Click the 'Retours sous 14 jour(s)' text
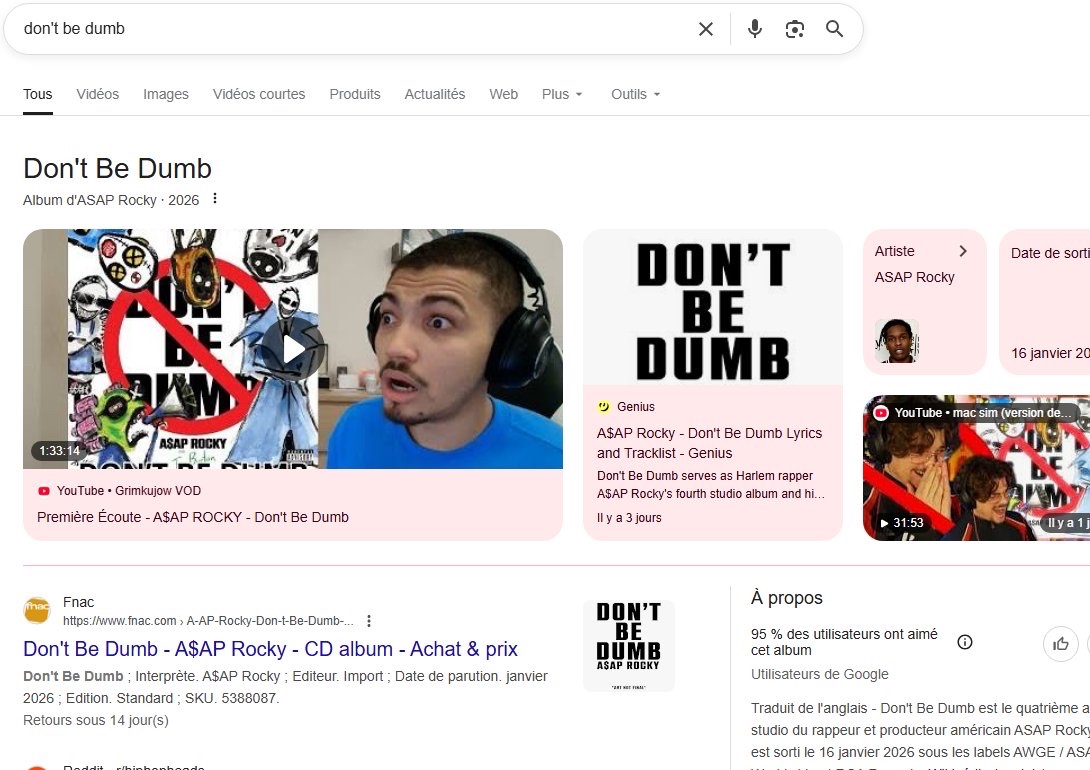This screenshot has height=770, width=1090. [96, 721]
